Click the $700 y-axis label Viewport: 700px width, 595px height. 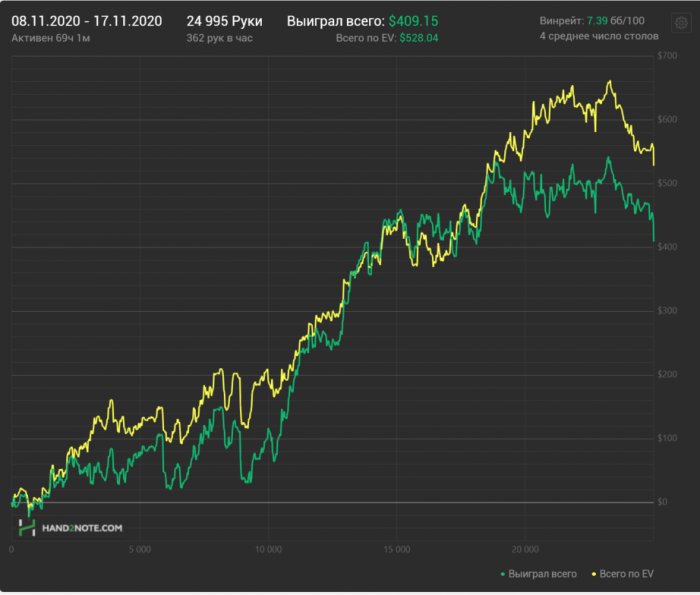click(667, 56)
